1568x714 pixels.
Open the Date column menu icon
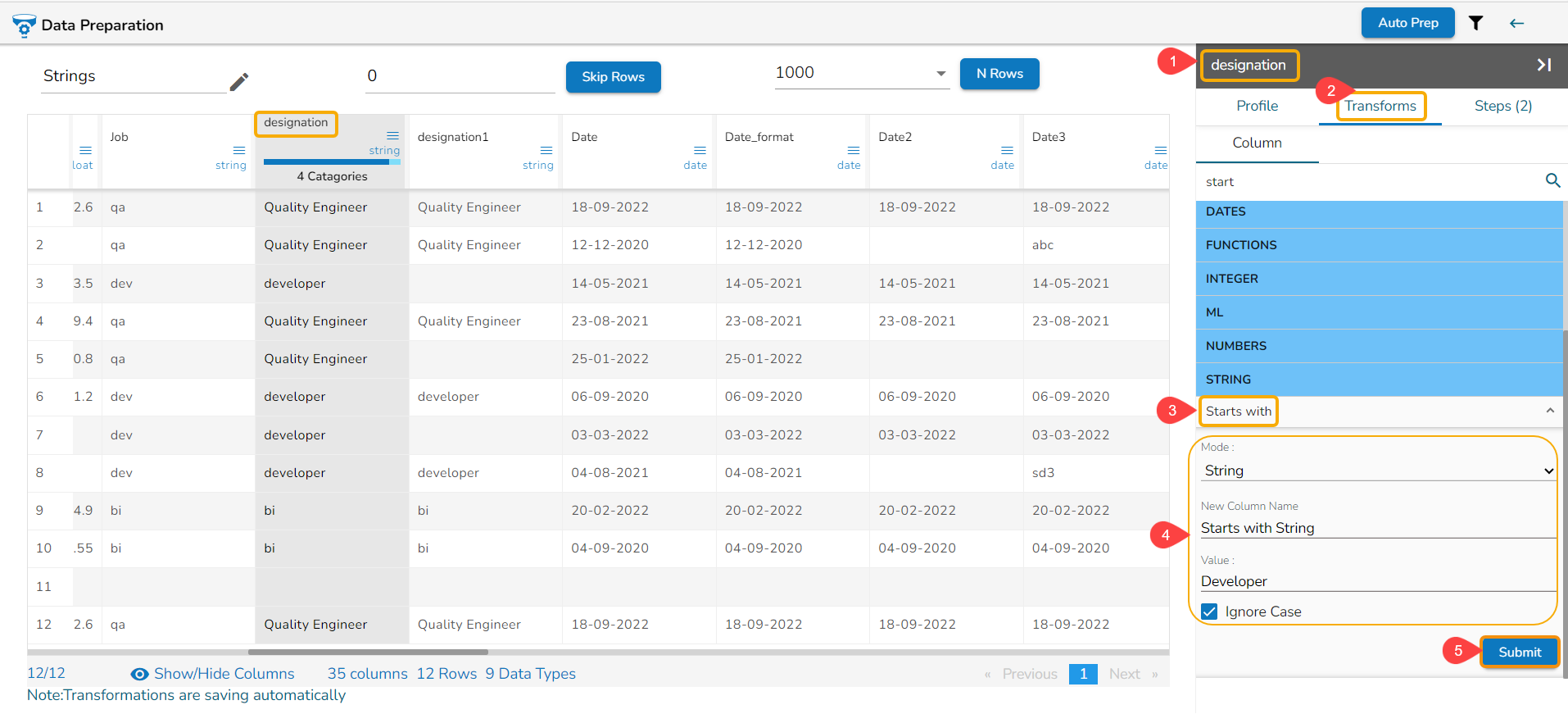coord(700,150)
